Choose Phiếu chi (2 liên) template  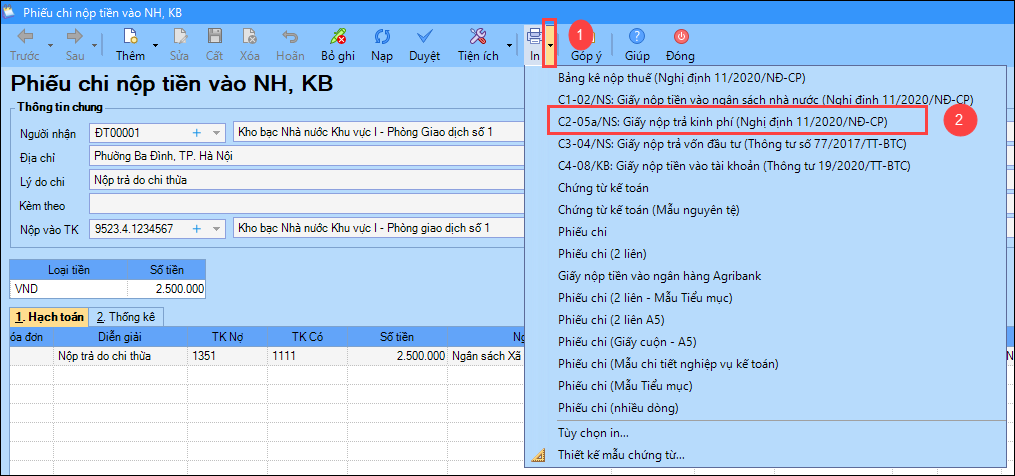(602, 254)
